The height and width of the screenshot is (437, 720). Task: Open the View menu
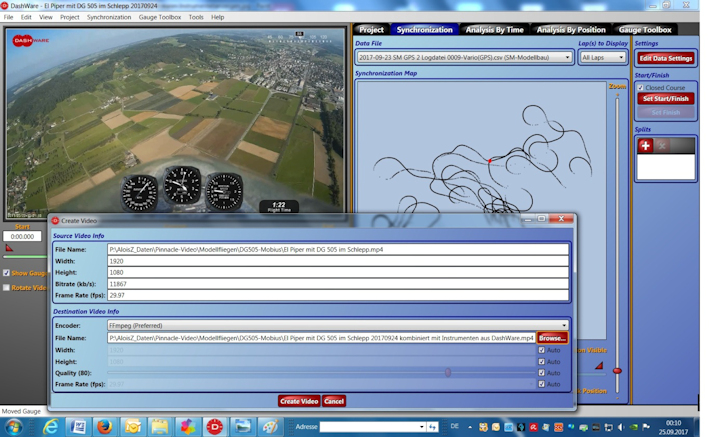(45, 17)
